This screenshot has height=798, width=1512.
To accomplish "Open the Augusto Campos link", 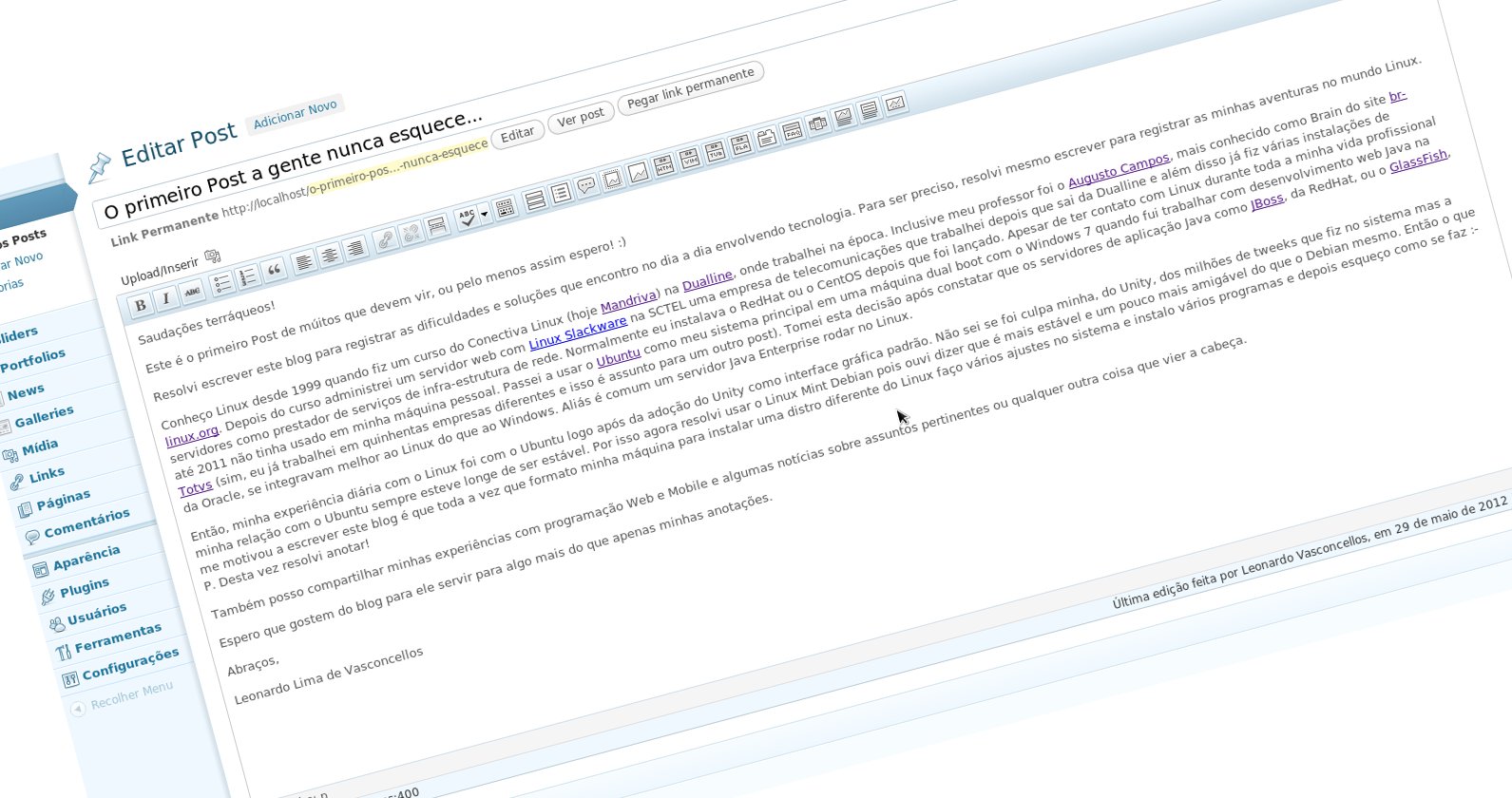I will pyautogui.click(x=1120, y=169).
